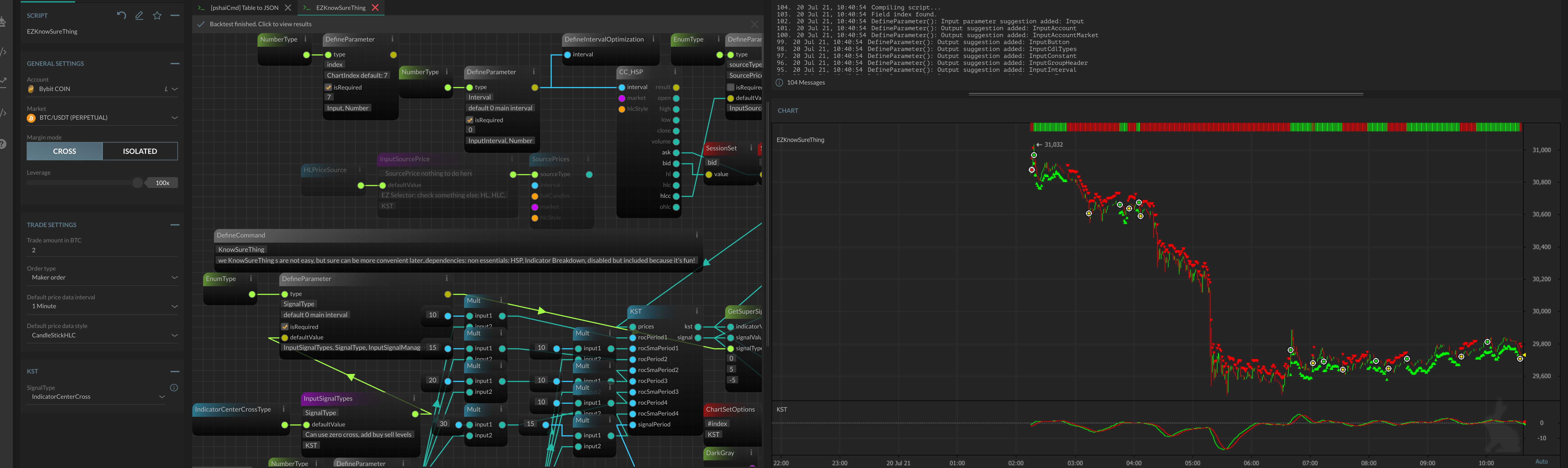Open info icon on HLPriceSource node
This screenshot has width=1568, height=468.
(360, 169)
